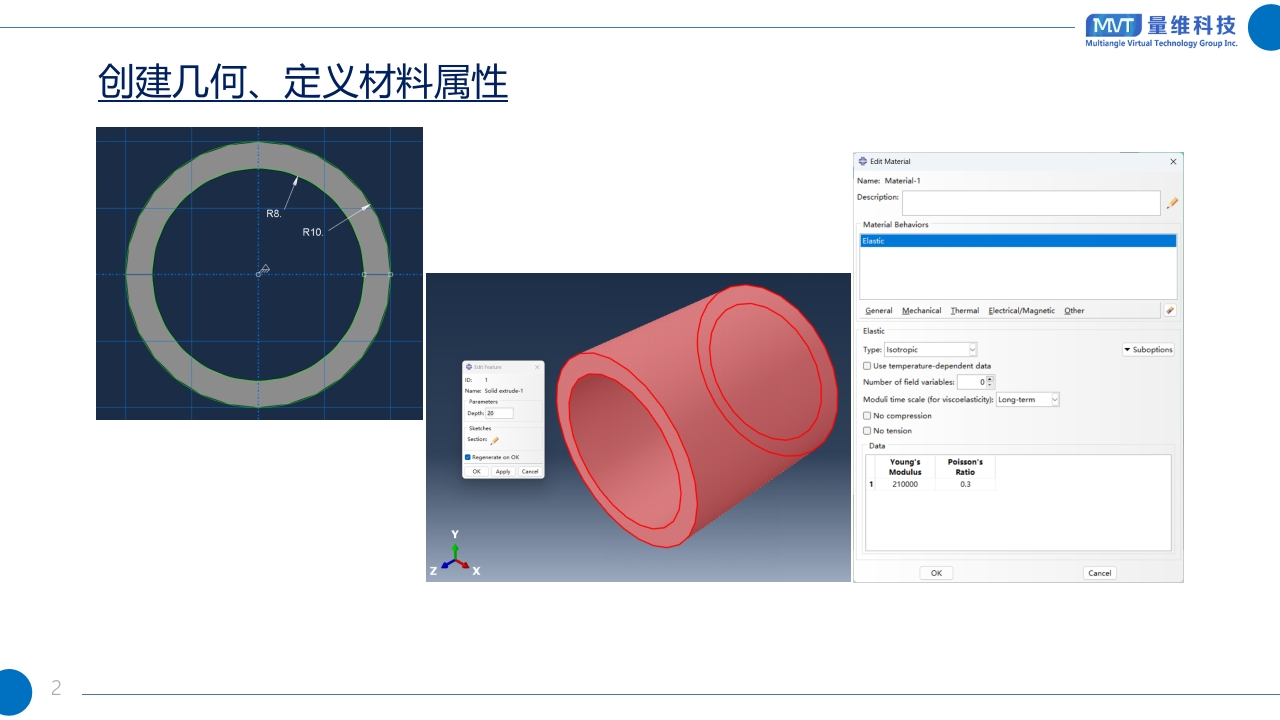Image resolution: width=1280 pixels, height=720 pixels.
Task: Click row number 1 in Data table
Action: tap(871, 484)
